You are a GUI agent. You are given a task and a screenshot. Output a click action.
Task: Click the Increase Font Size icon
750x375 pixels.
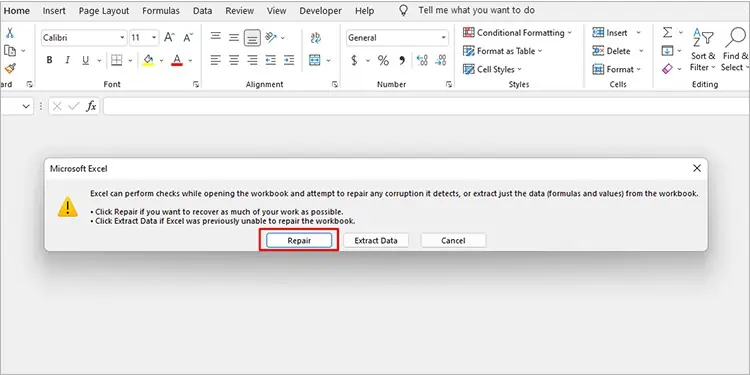(169, 37)
